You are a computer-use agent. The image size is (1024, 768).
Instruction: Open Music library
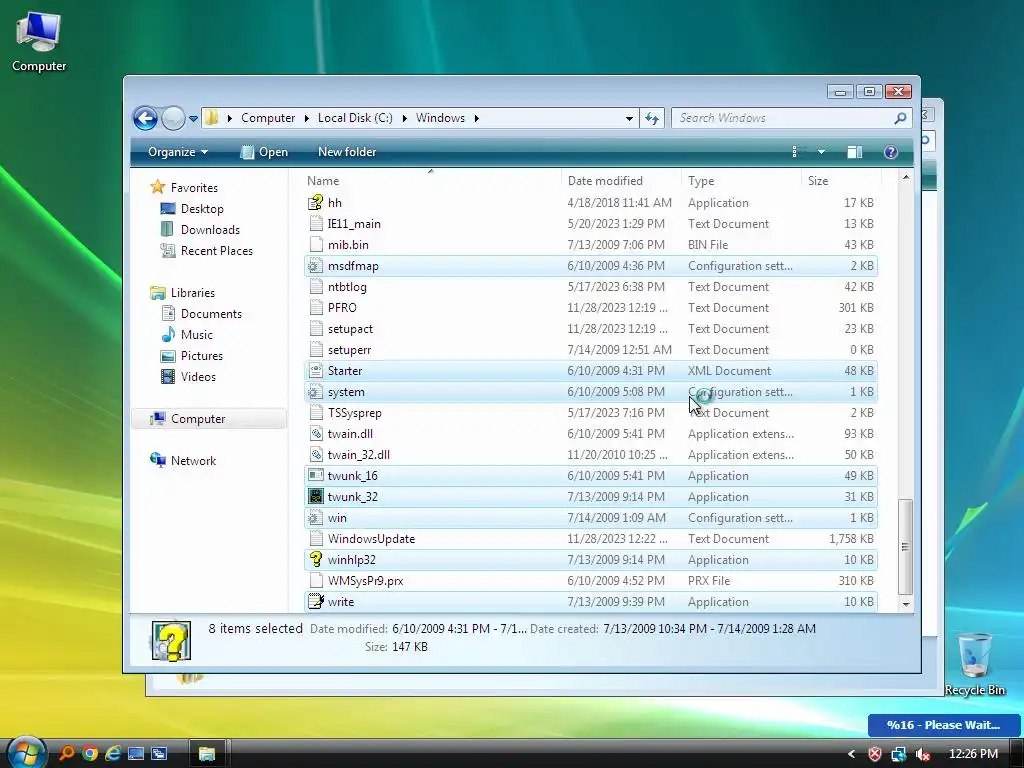point(197,335)
